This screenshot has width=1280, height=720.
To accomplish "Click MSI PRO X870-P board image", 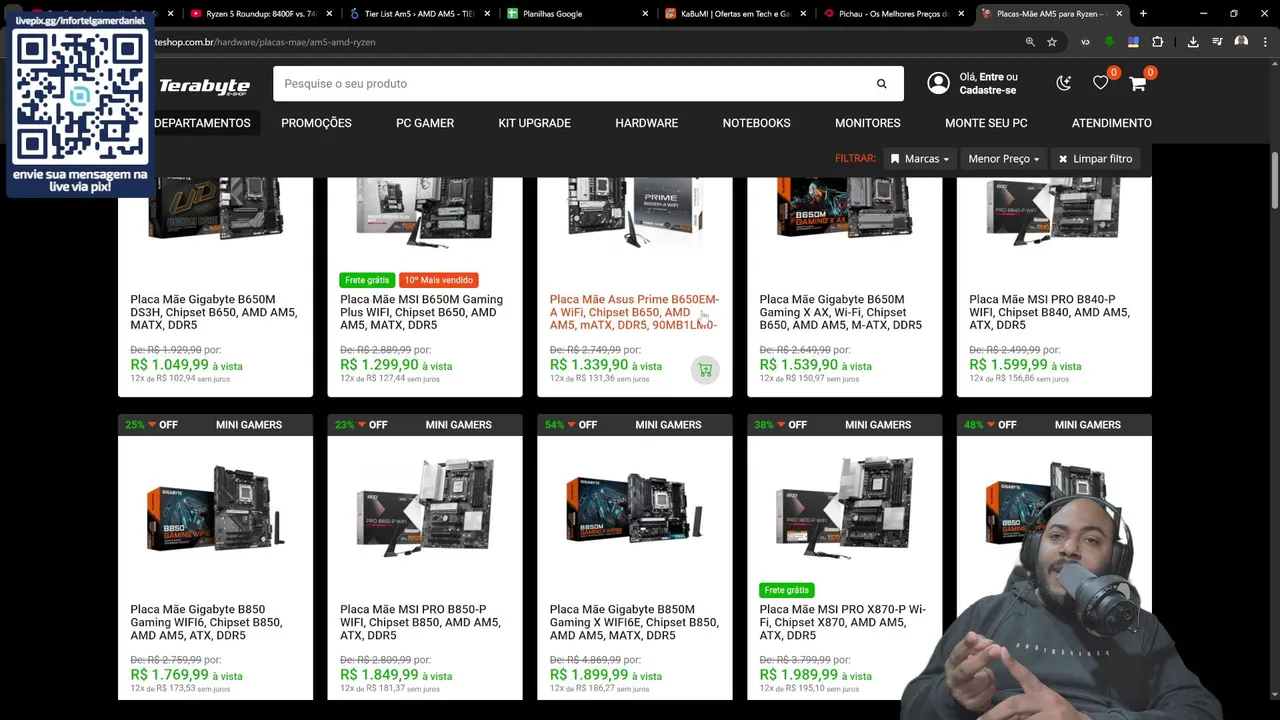I will (844, 506).
